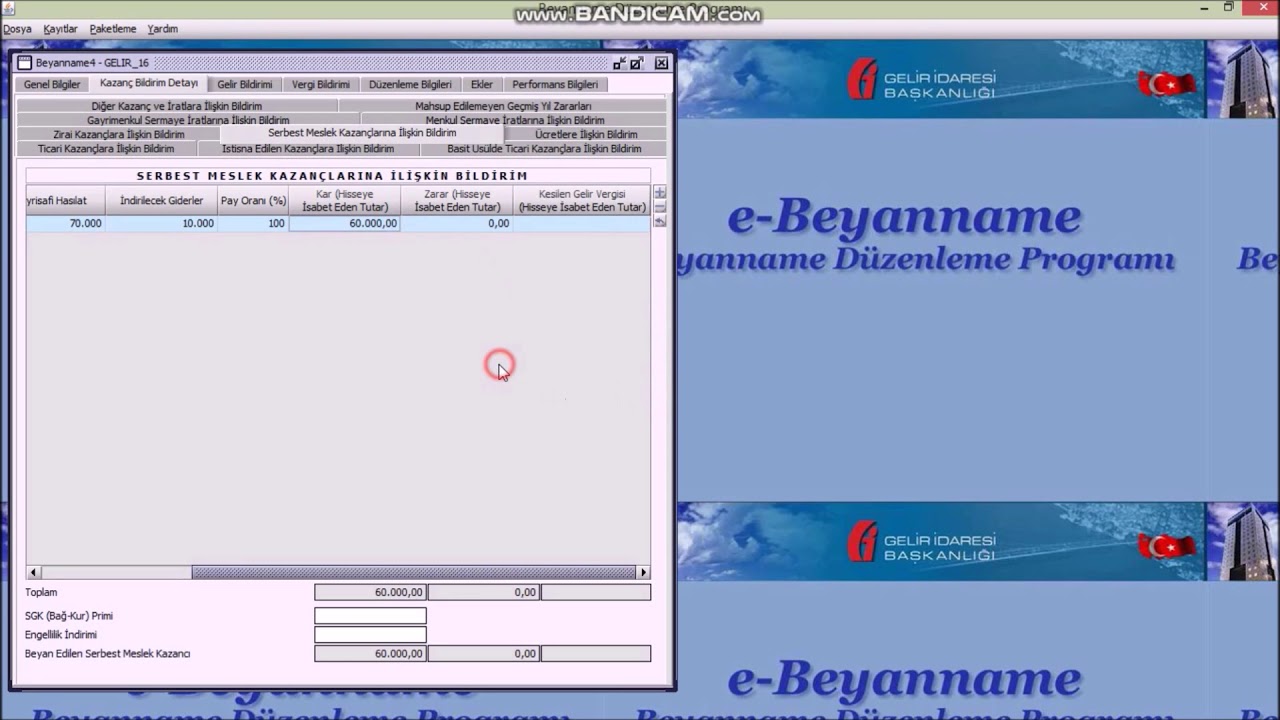Screen dimensions: 1280x720
Task: Open Mahsup Edilemeyen Geçmiş Yıl Zararları tab
Action: click(x=503, y=106)
